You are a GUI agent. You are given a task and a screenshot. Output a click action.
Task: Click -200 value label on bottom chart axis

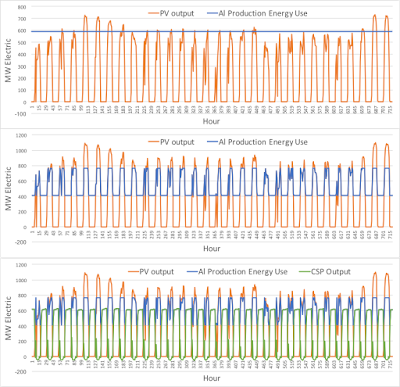(21, 372)
